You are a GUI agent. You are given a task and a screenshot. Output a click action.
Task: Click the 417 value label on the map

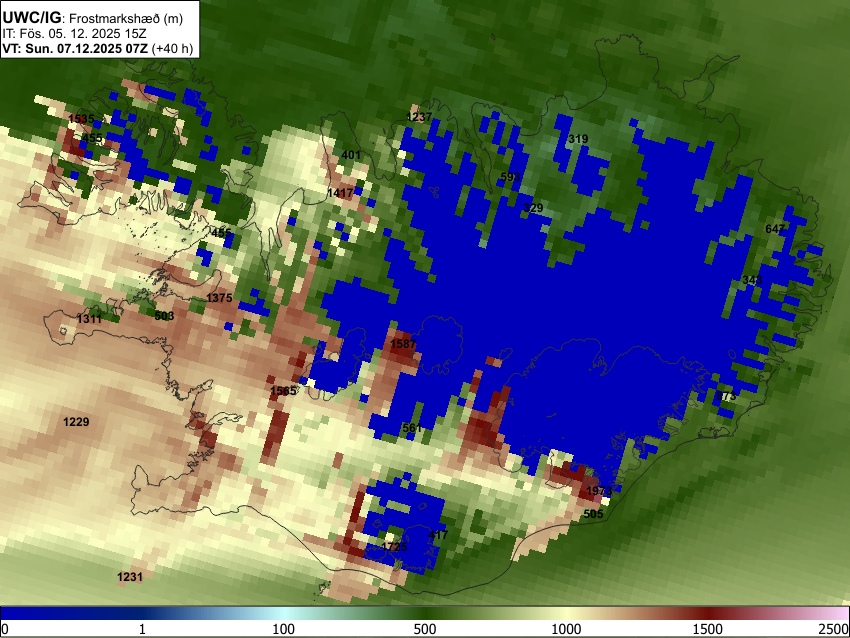click(438, 535)
